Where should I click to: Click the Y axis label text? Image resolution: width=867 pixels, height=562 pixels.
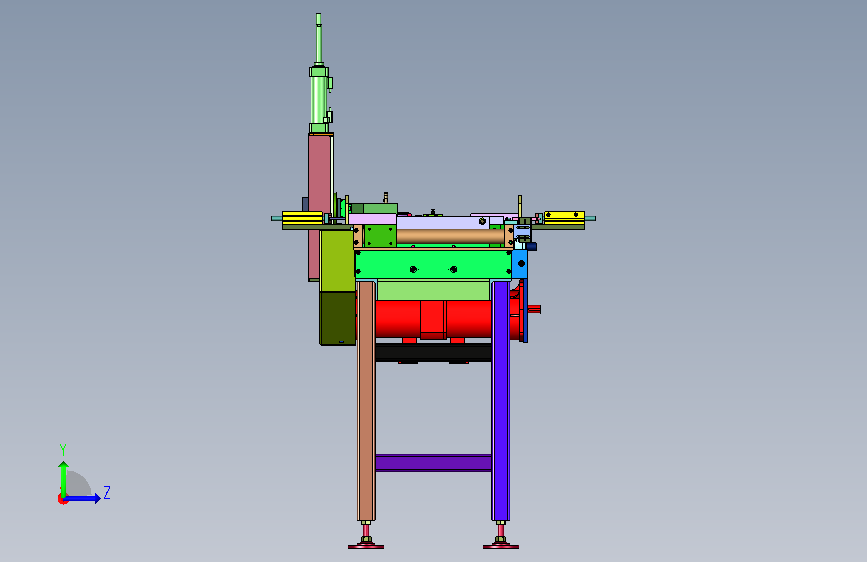(x=63, y=450)
